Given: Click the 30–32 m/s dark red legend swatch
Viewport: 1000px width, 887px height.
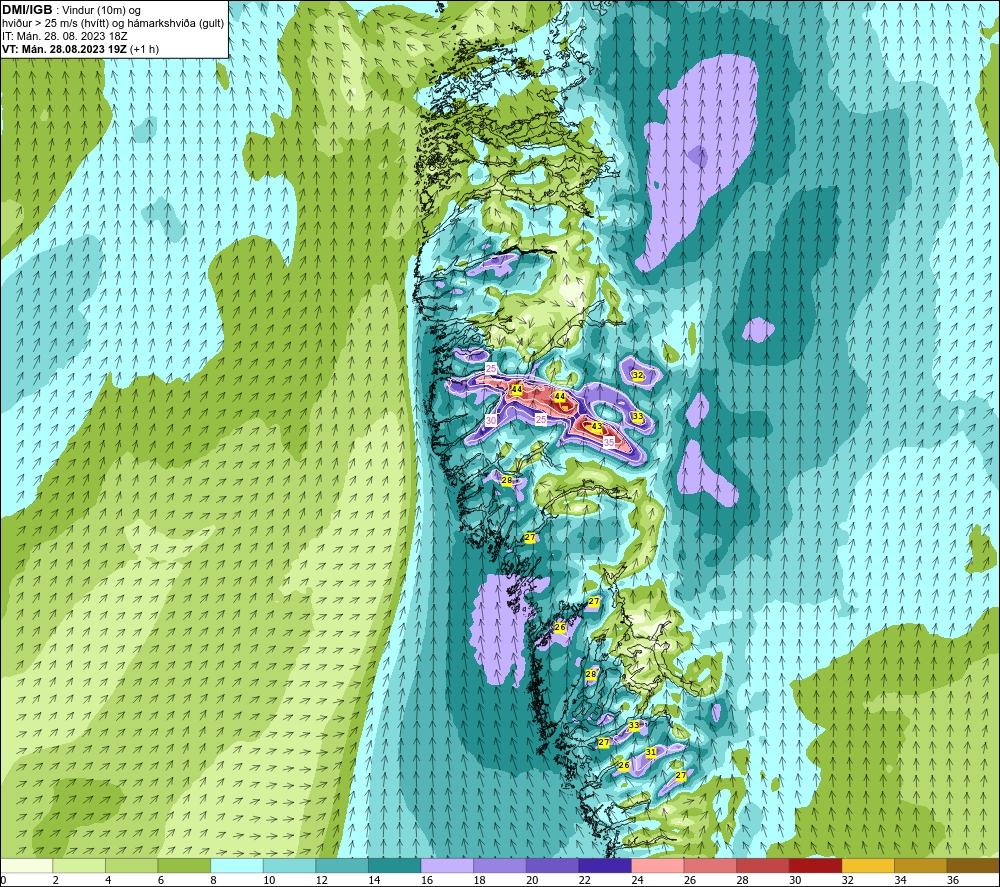Looking at the screenshot, I should click(816, 865).
